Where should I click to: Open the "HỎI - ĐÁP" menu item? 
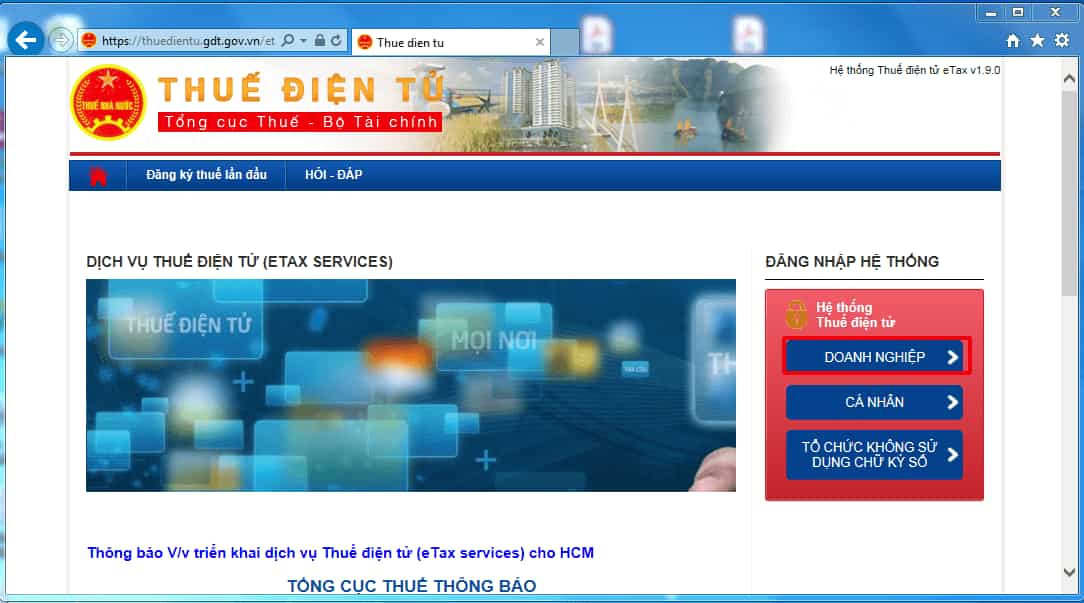[x=333, y=174]
